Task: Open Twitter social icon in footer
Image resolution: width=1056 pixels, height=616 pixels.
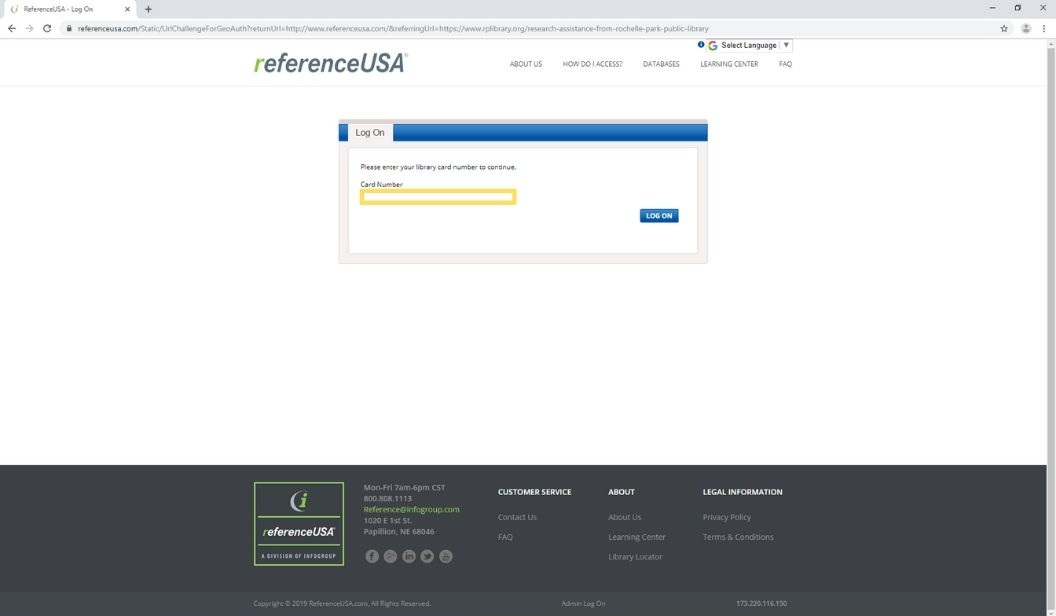Action: point(427,556)
